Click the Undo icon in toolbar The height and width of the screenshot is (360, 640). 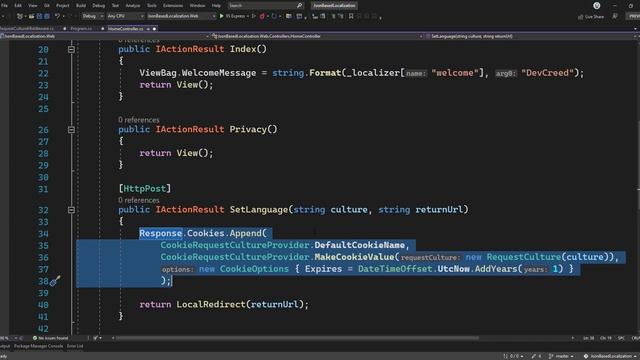(58, 16)
